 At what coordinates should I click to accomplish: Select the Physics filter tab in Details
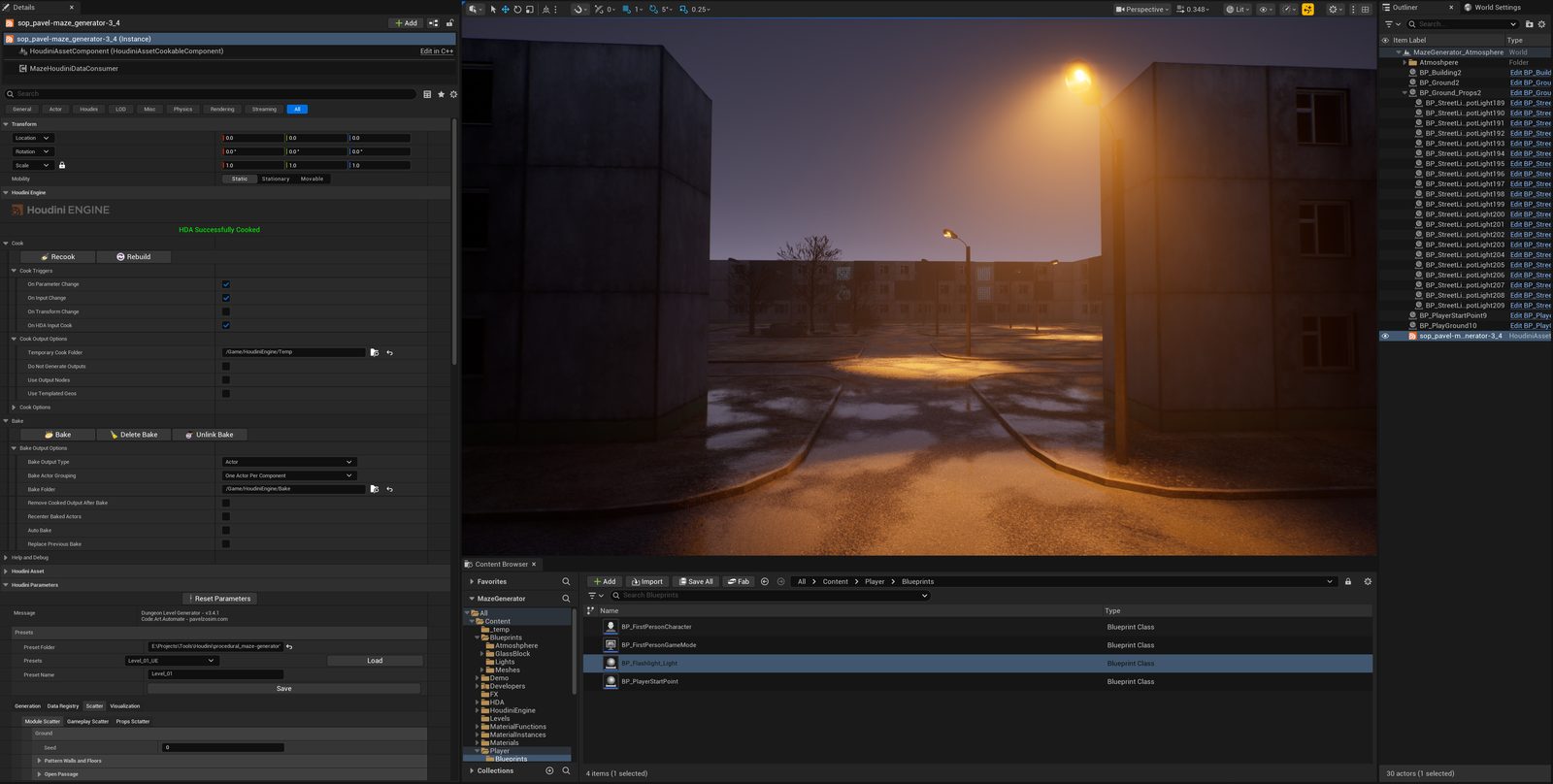(x=183, y=110)
